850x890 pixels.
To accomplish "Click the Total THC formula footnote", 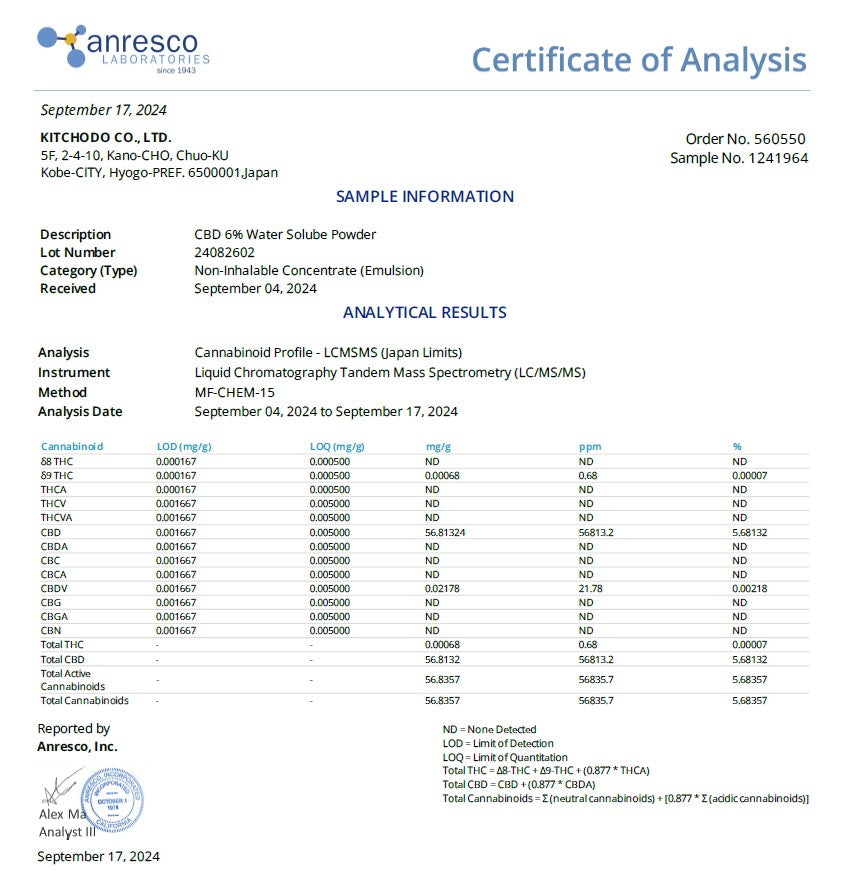I will tap(546, 771).
